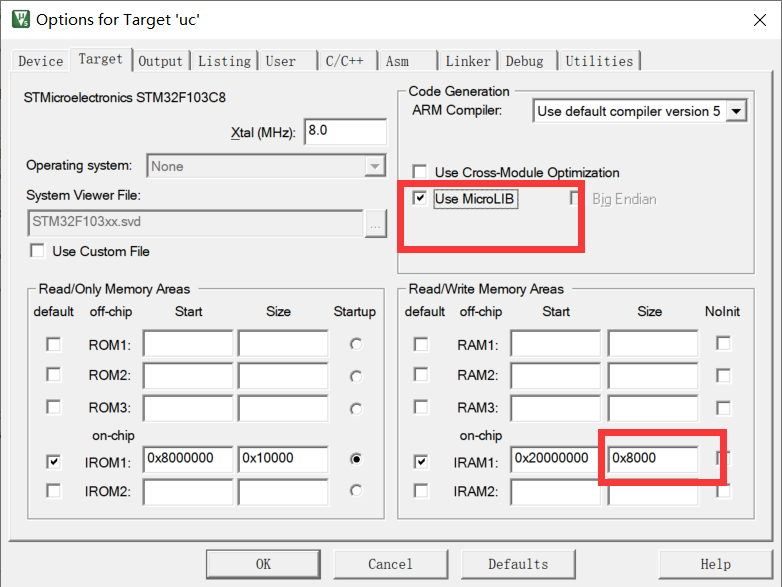Check the ROM3 default checkbox
Screen dimensions: 782x587
(x=53, y=407)
